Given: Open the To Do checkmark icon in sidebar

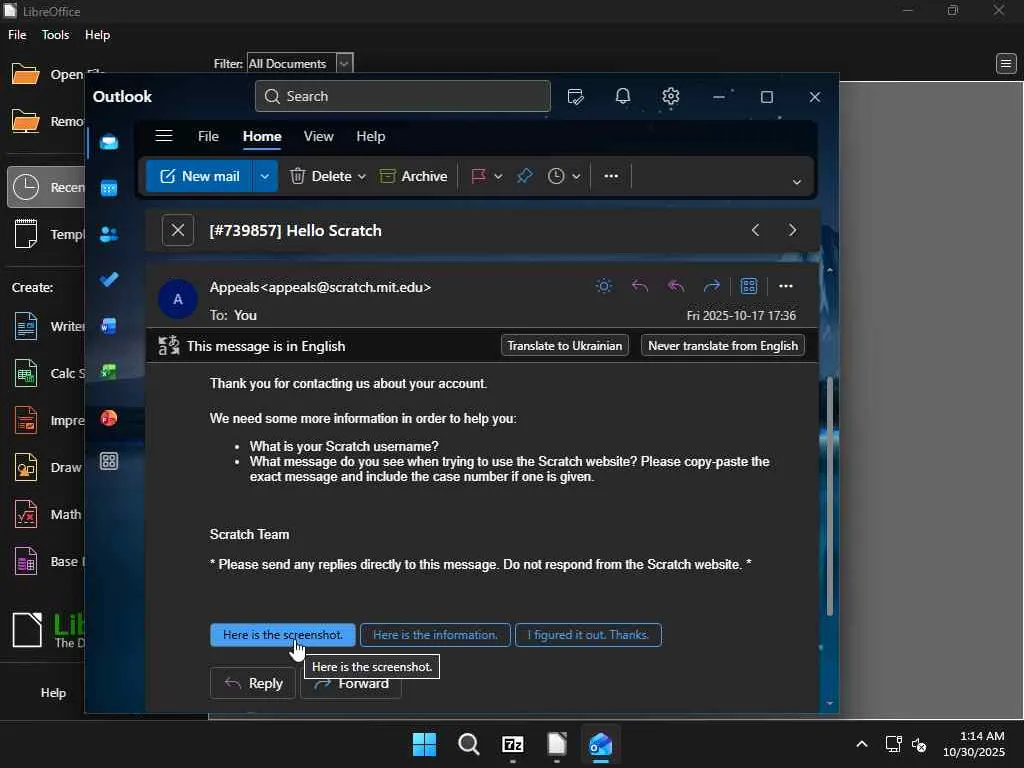Looking at the screenshot, I should (x=109, y=280).
